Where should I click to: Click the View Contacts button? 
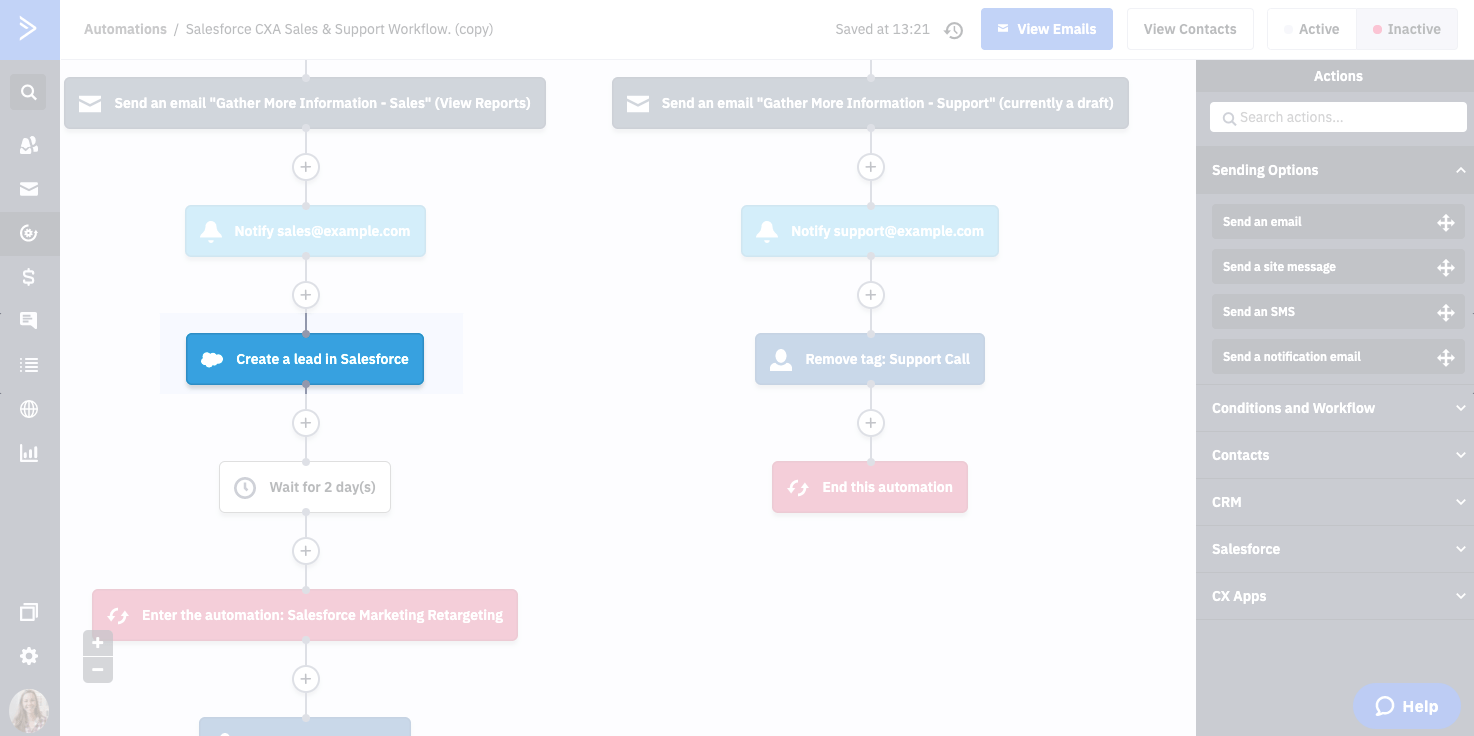1190,29
